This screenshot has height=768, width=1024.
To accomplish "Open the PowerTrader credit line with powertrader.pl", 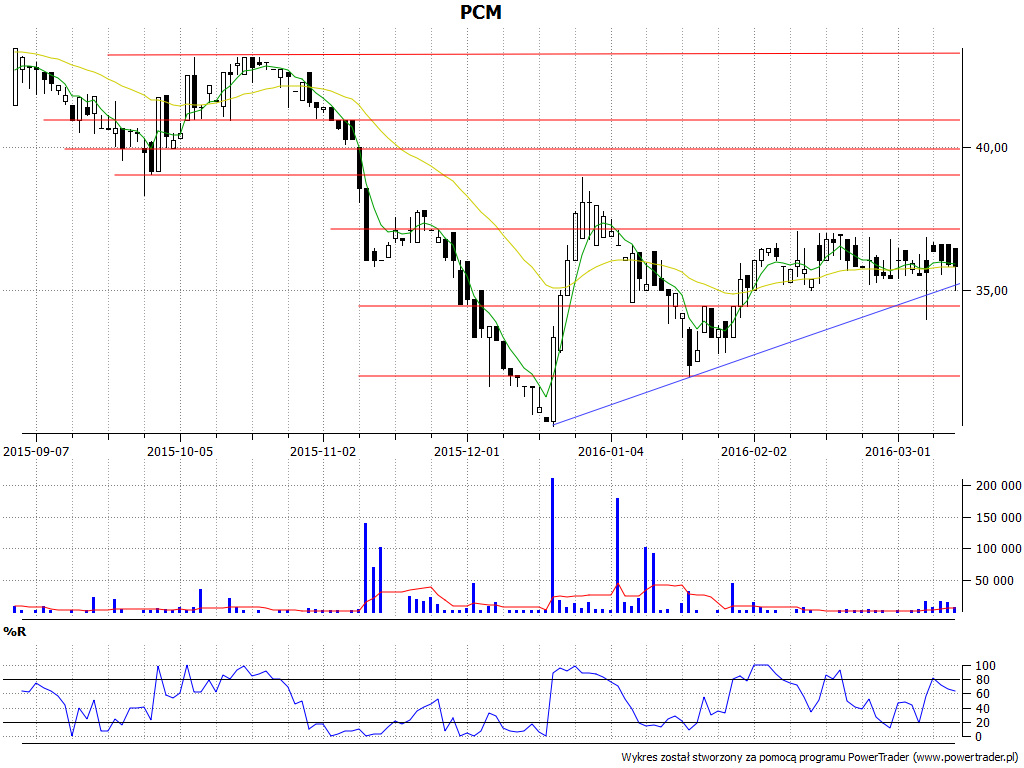I will click(821, 758).
